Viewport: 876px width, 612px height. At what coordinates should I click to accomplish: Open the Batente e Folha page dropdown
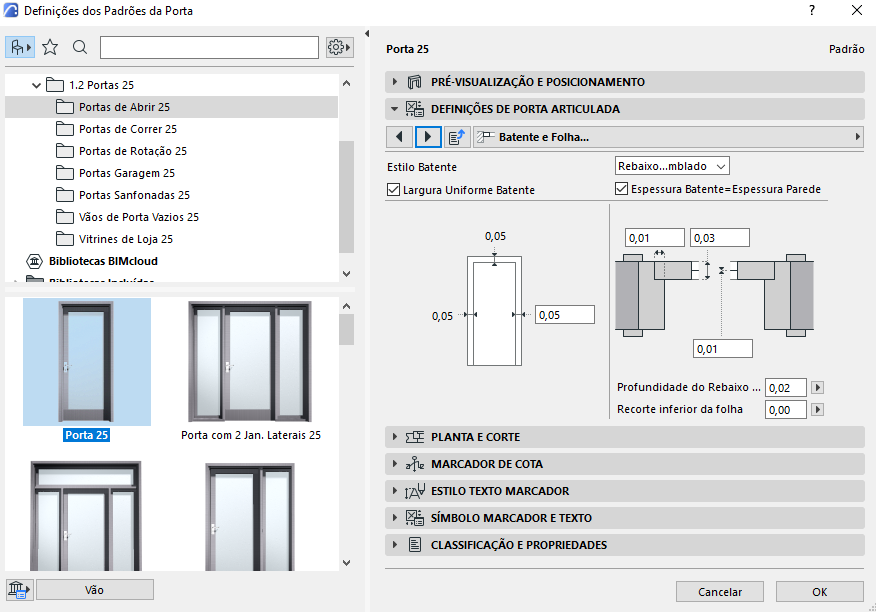[x=668, y=137]
